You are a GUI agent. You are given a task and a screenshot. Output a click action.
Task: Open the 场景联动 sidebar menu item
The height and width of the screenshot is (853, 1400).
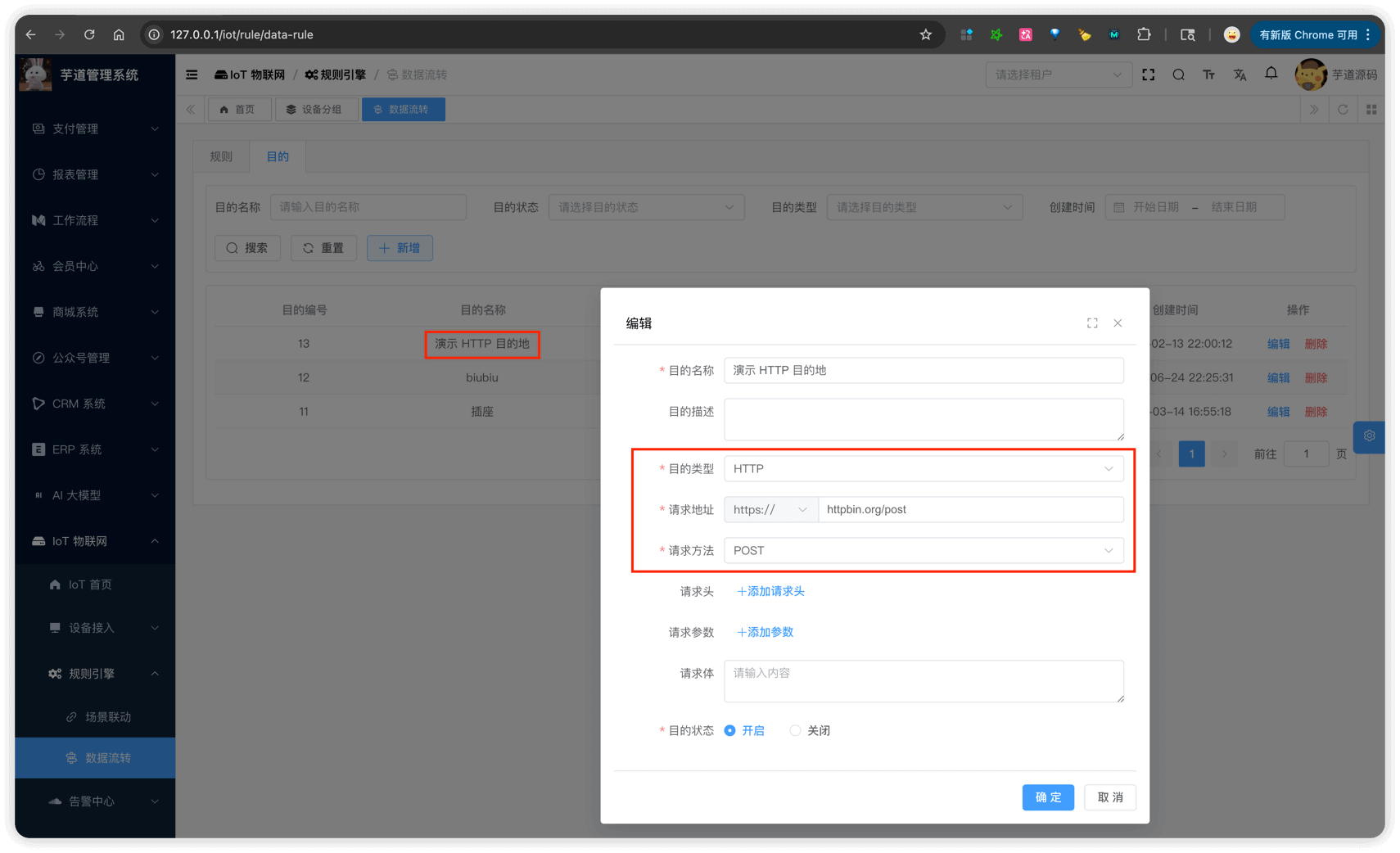click(108, 717)
